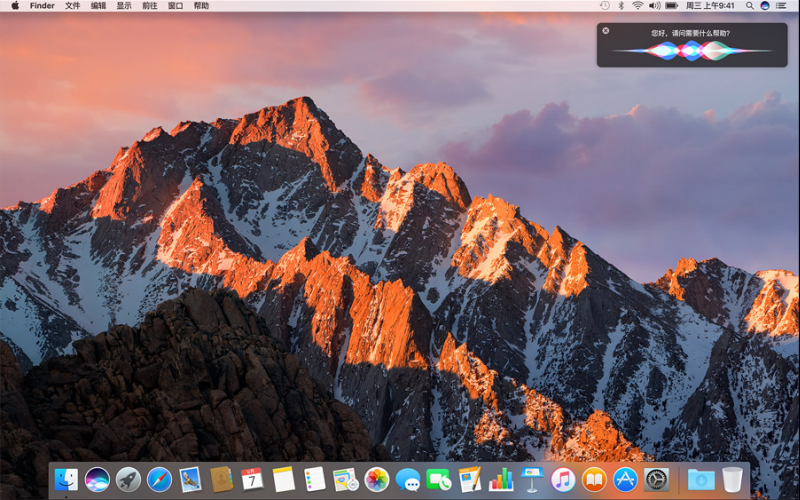Open System Preferences from the dock

656,480
